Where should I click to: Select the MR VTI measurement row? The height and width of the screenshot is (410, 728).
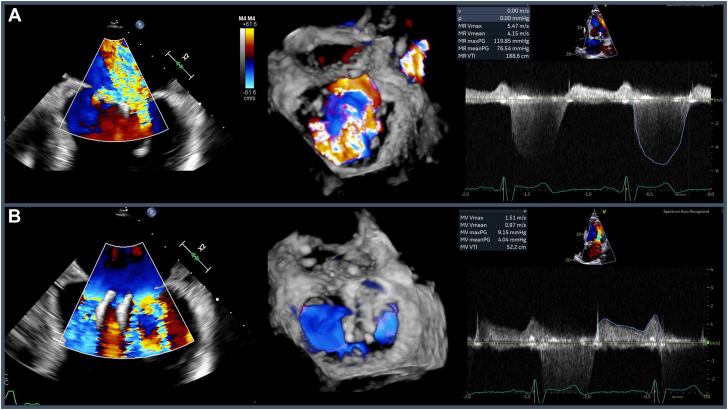coord(493,56)
